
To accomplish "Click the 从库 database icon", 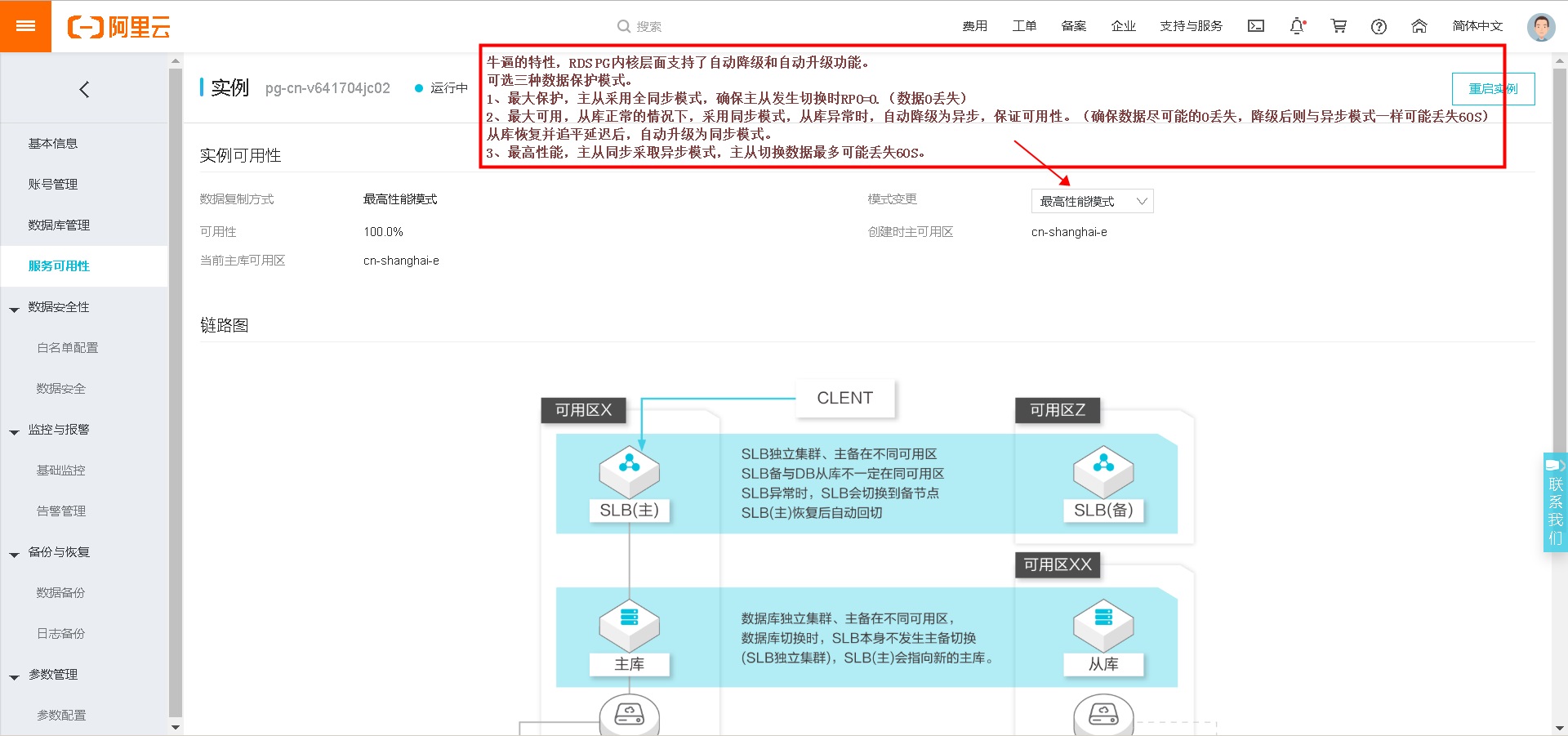I will (x=1103, y=626).
